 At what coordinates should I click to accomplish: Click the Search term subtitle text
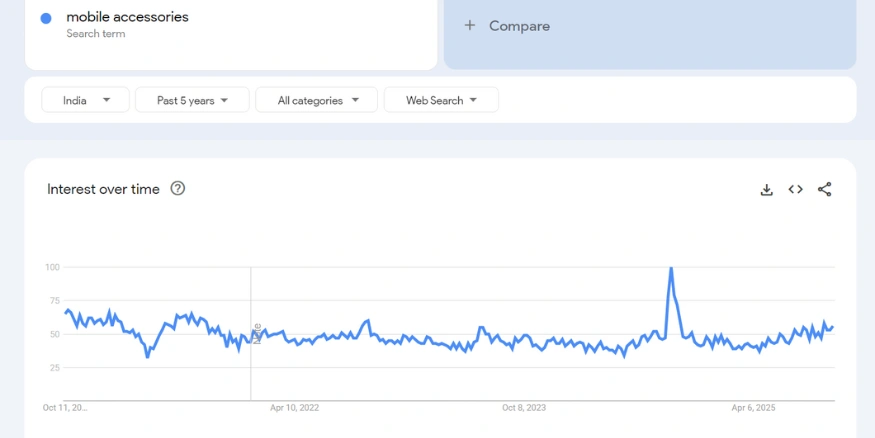95,33
